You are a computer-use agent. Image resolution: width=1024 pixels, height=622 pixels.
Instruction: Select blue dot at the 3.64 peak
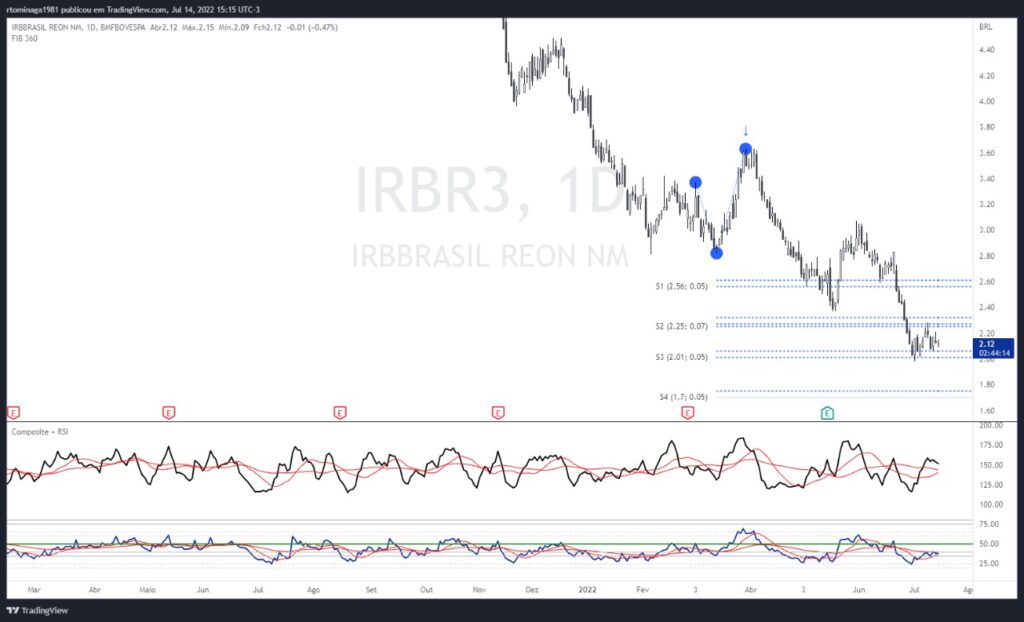[x=745, y=149]
